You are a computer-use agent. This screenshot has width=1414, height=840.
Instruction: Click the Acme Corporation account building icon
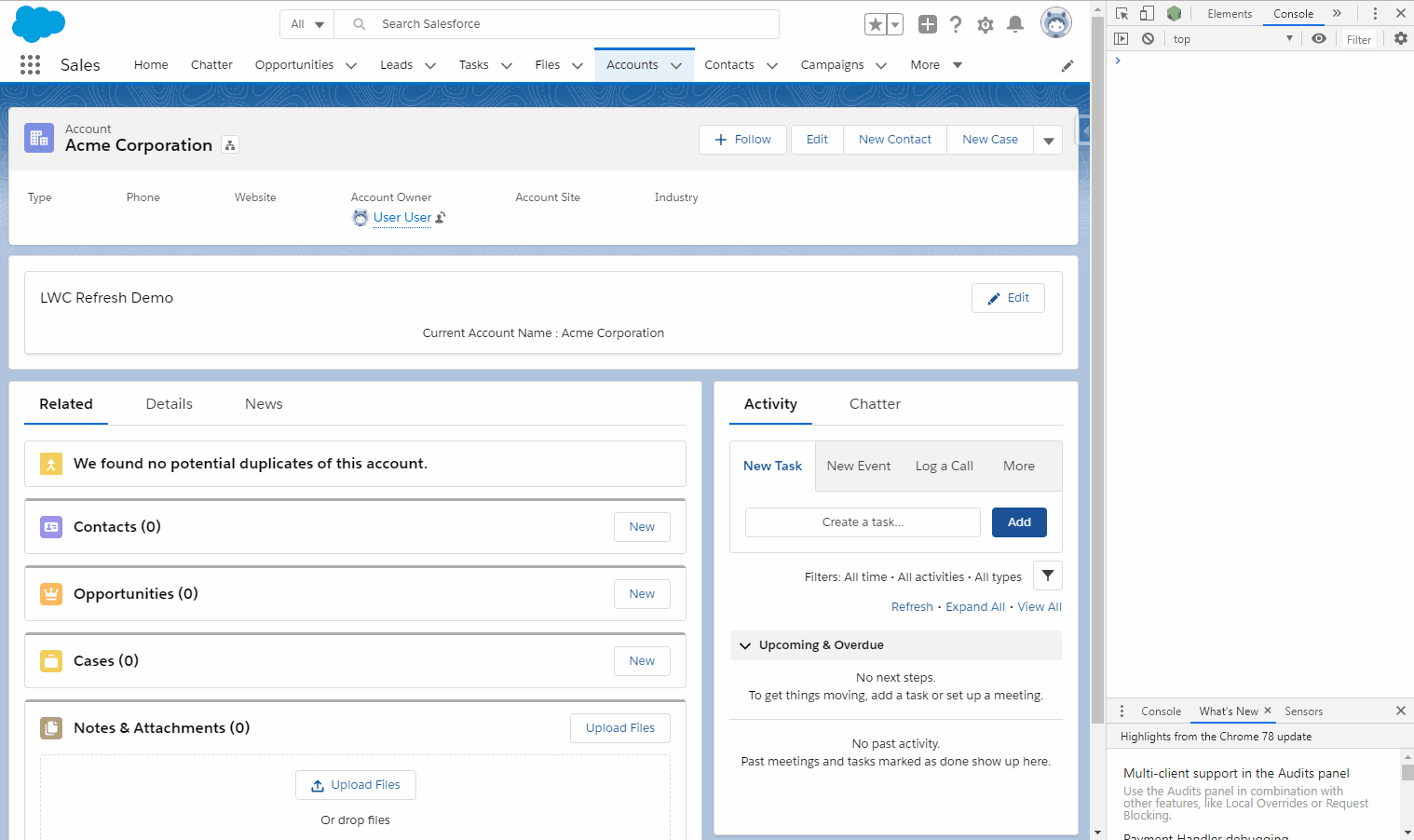[39, 138]
